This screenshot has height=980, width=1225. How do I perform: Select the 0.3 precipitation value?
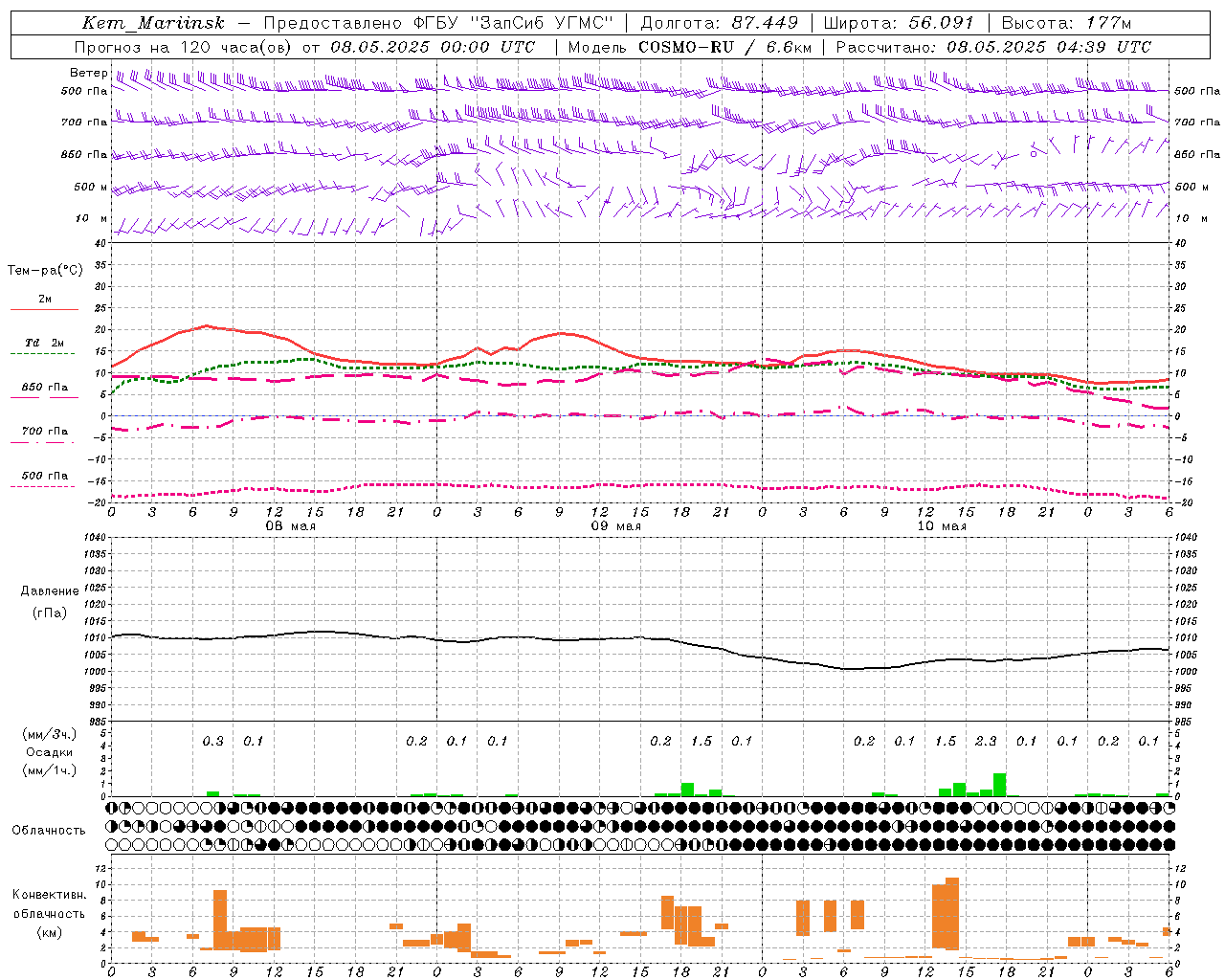pos(212,741)
